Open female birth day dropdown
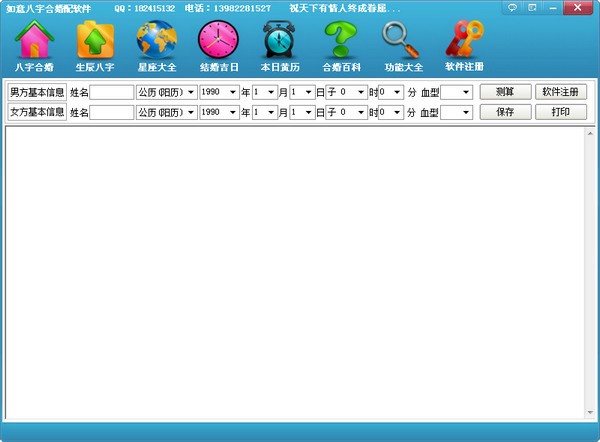600x442 pixels. (302, 113)
